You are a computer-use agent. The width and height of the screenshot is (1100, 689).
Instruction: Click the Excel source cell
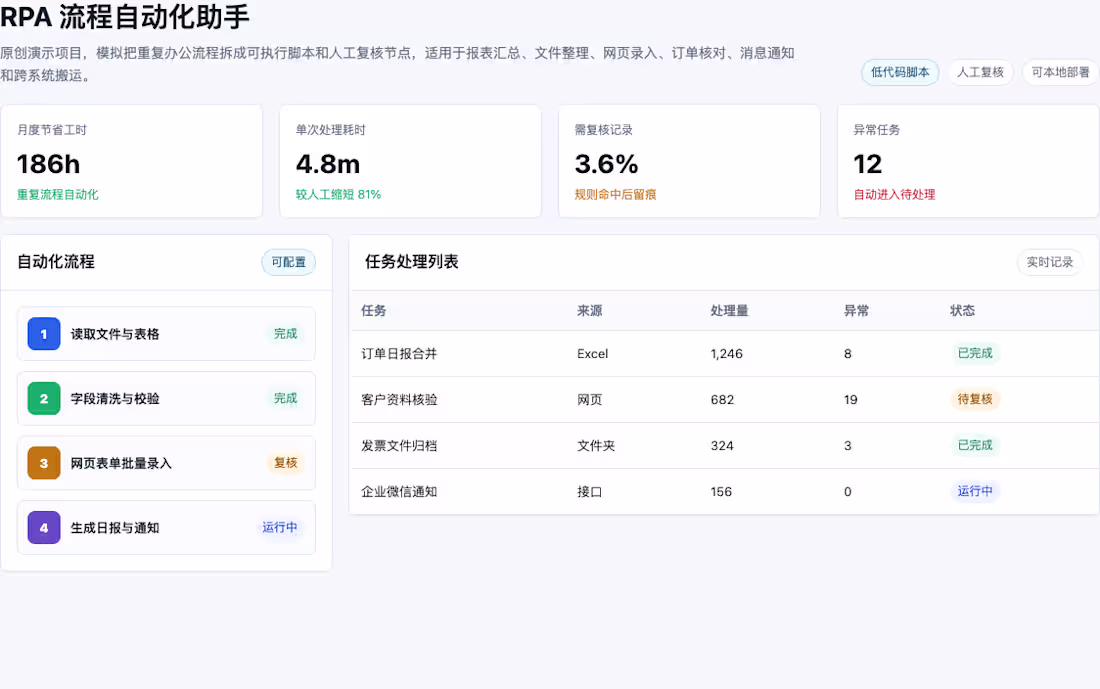(x=592, y=354)
